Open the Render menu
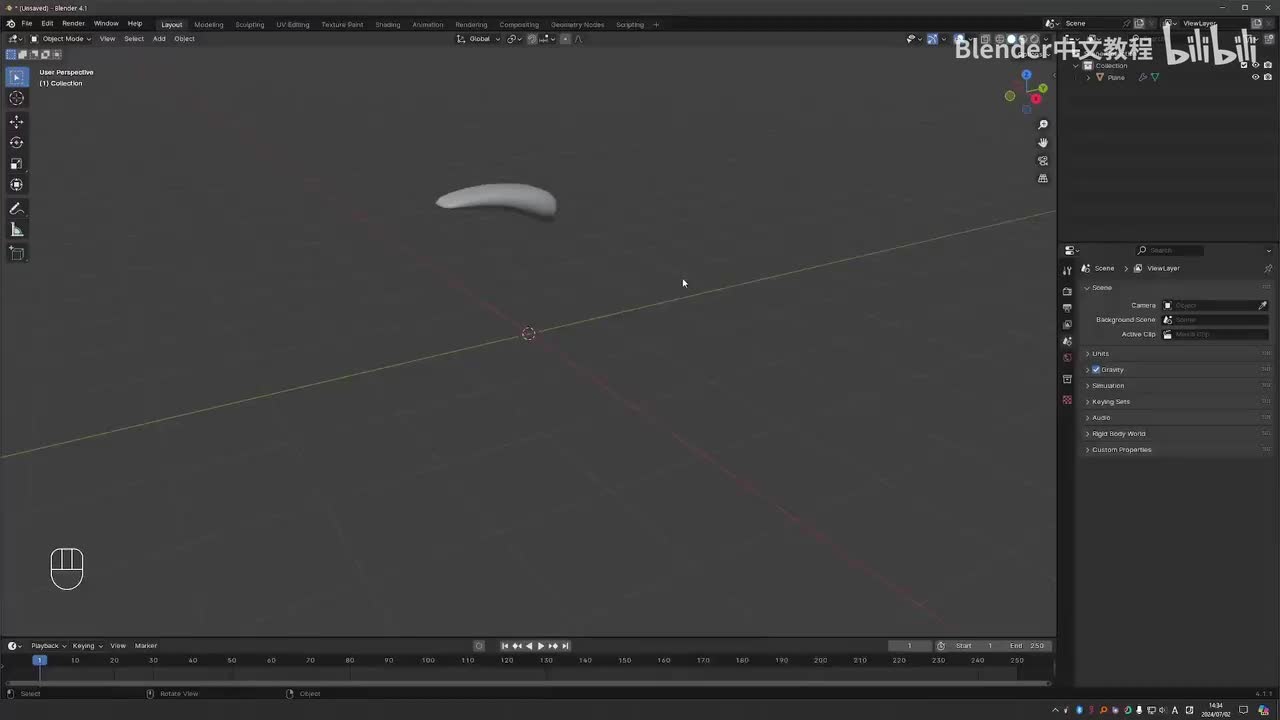 point(74,24)
